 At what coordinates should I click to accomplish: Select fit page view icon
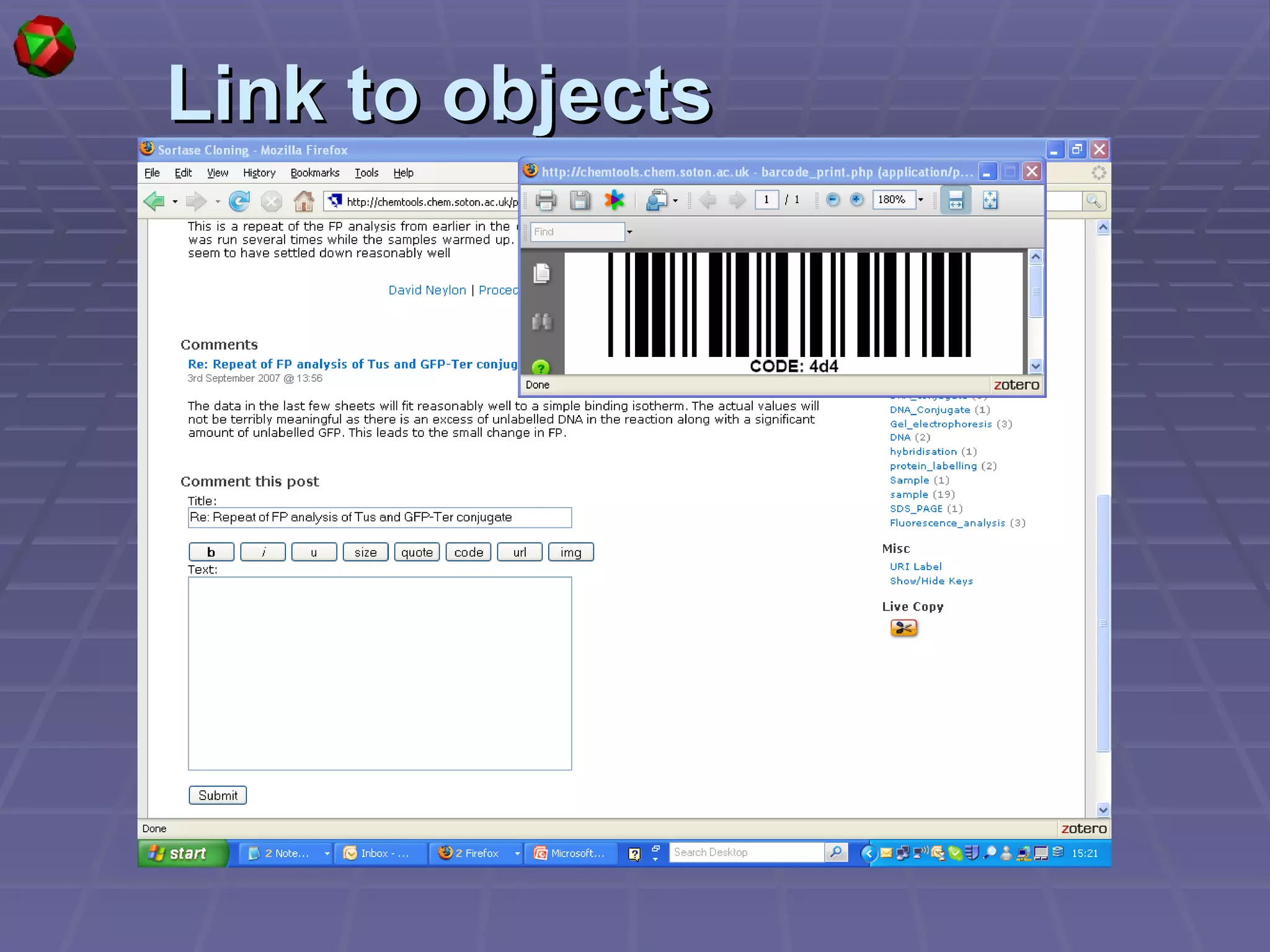point(990,200)
